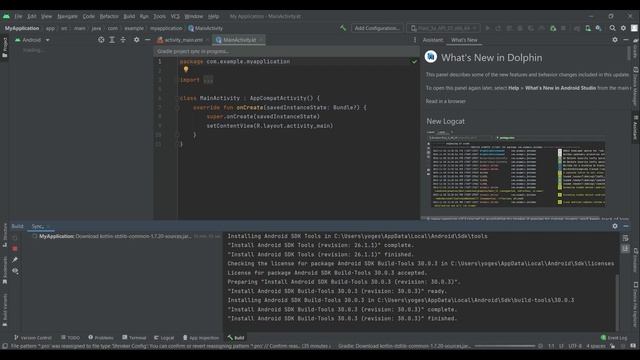
Task: Click the Gradle download progress bar
Action: tap(504, 346)
